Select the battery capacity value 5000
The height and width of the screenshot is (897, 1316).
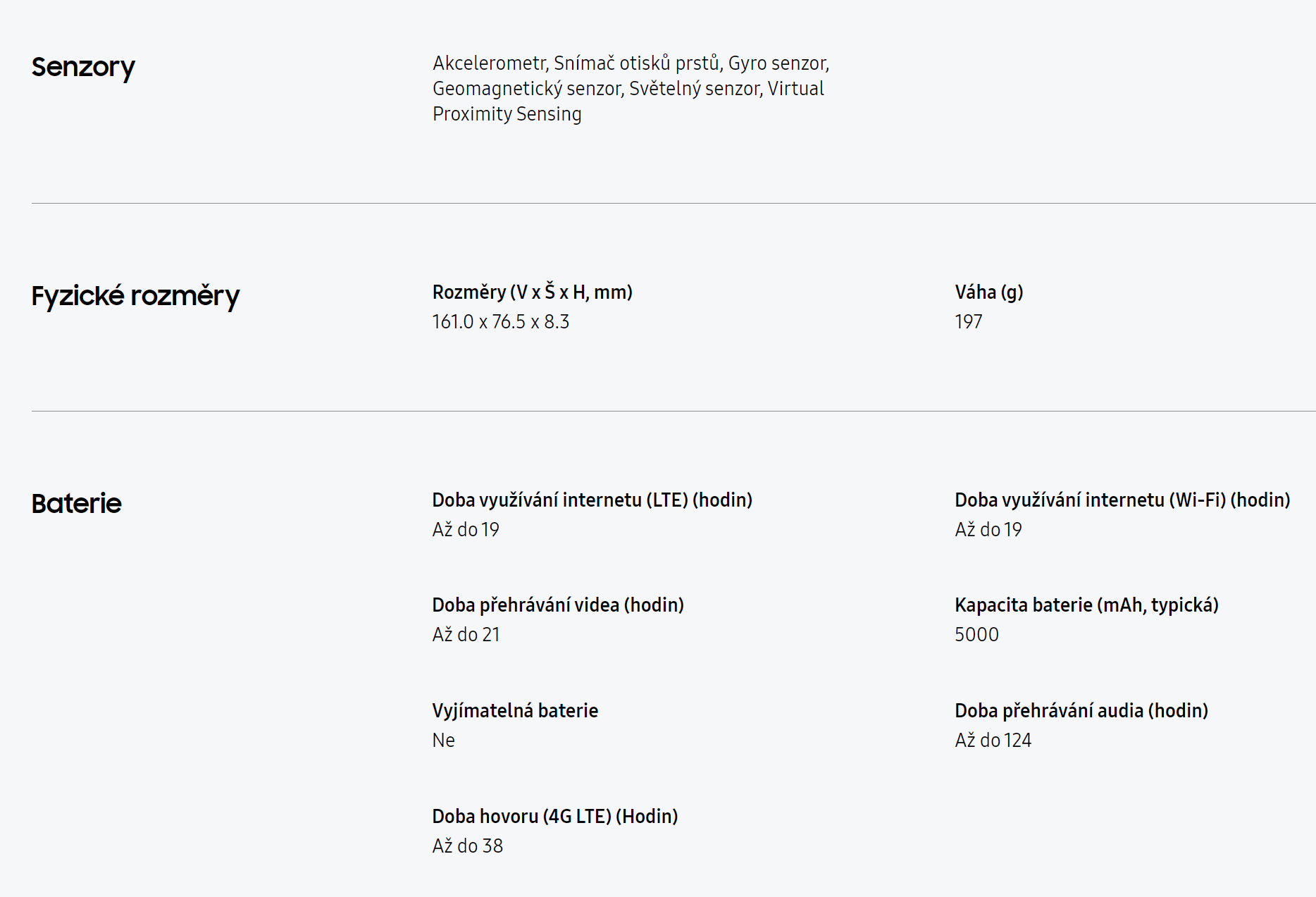pyautogui.click(x=977, y=635)
